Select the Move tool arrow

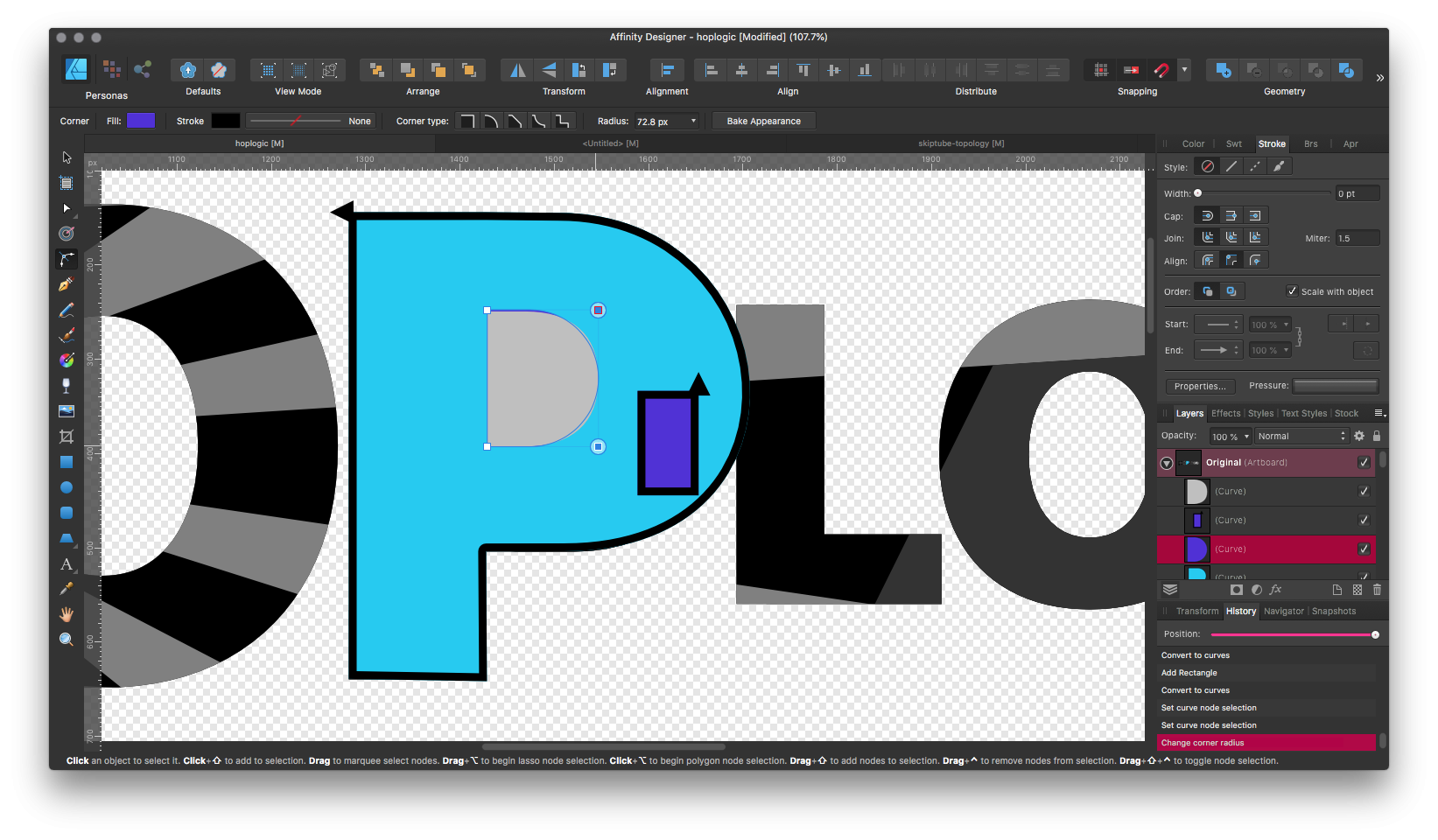tap(67, 157)
